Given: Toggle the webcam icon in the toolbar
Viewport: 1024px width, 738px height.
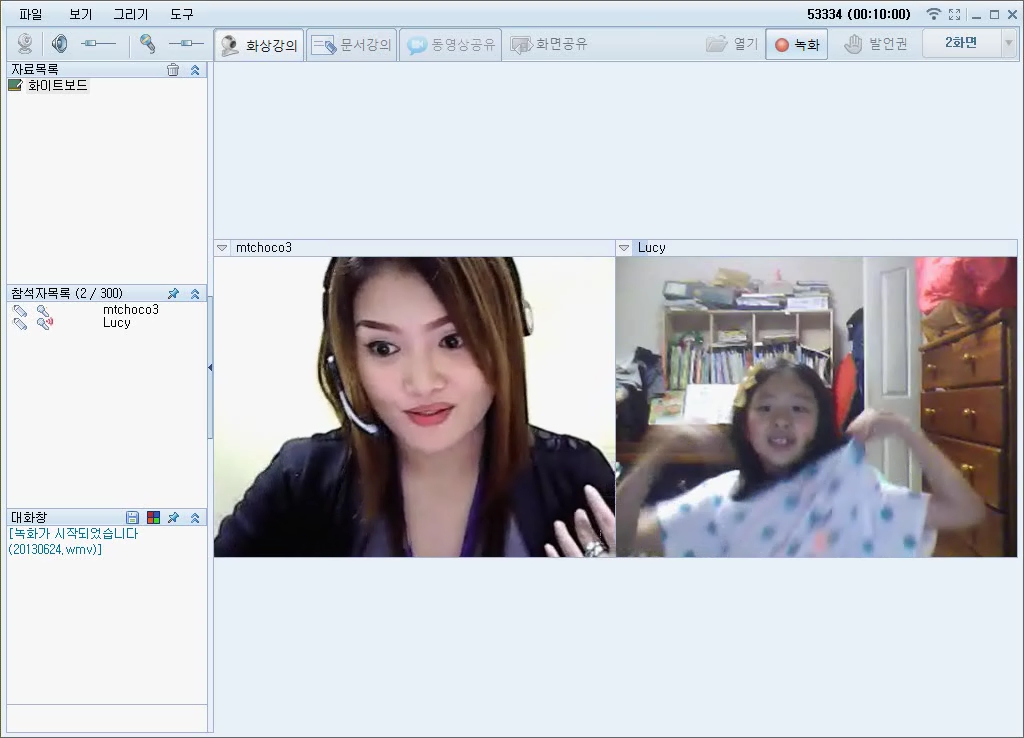Looking at the screenshot, I should pos(25,44).
